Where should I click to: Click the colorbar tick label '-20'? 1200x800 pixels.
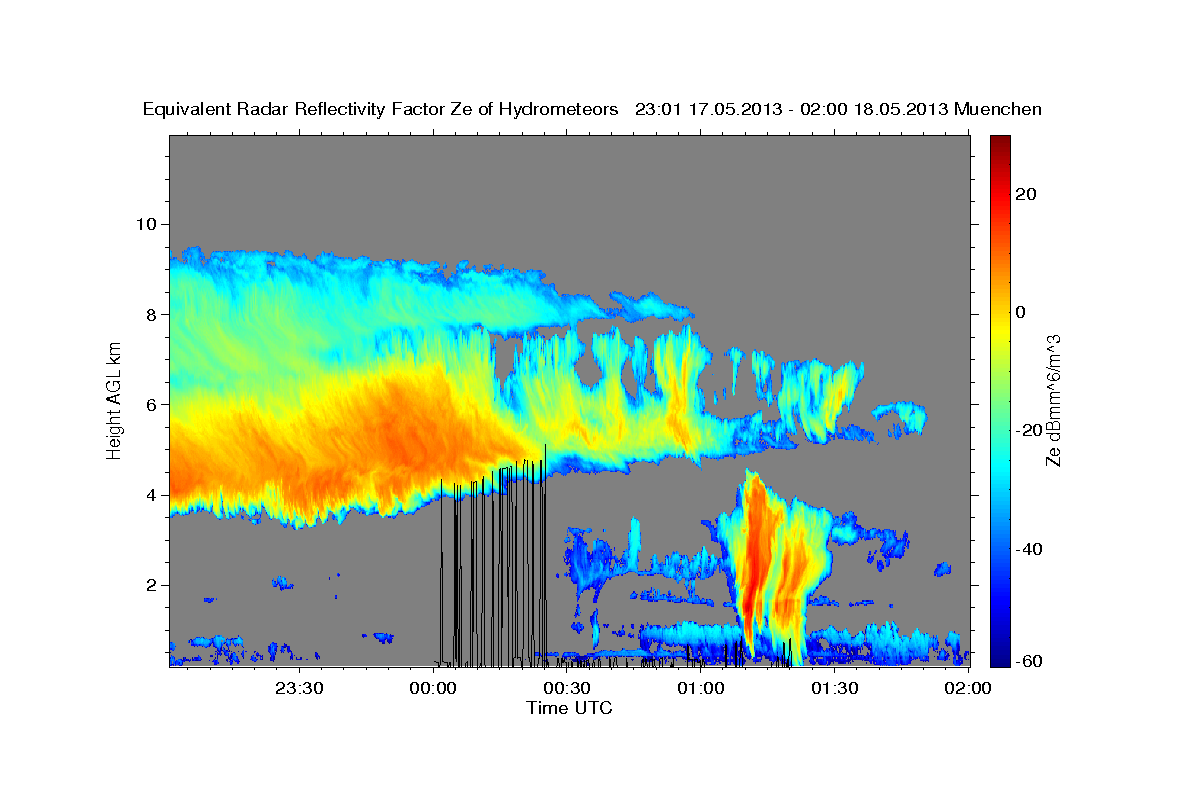[1027, 430]
